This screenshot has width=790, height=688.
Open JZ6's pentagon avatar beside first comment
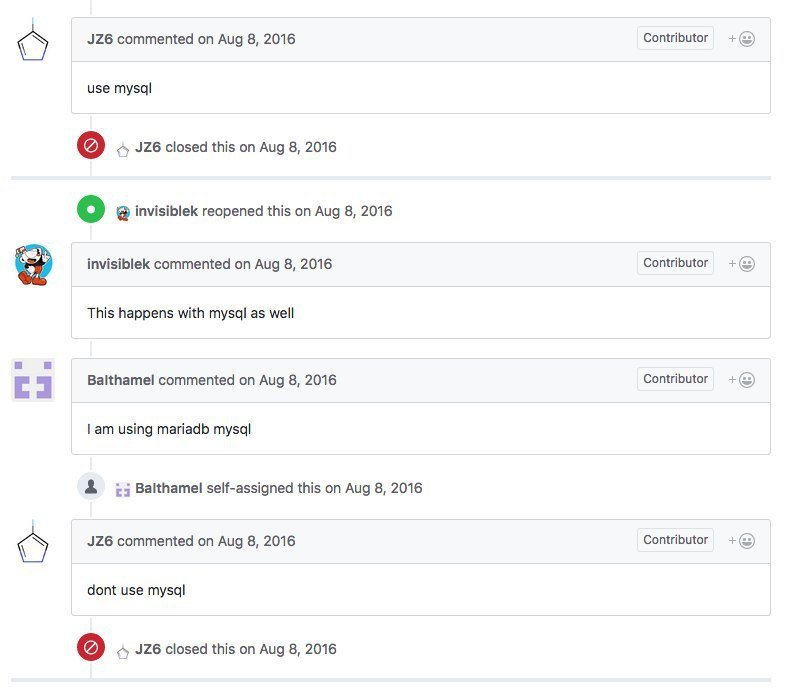point(33,40)
